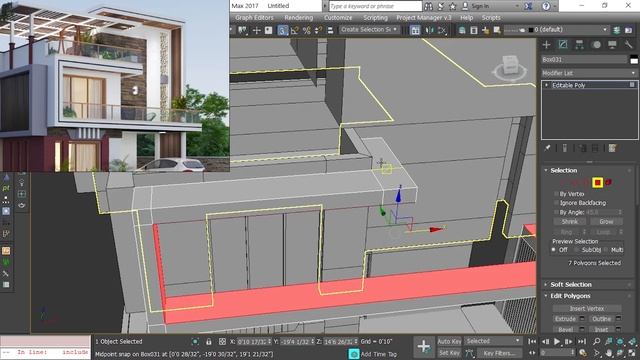640x360 pixels.
Task: Enable the Ignore Backfacing checkbox
Action: coord(556,203)
